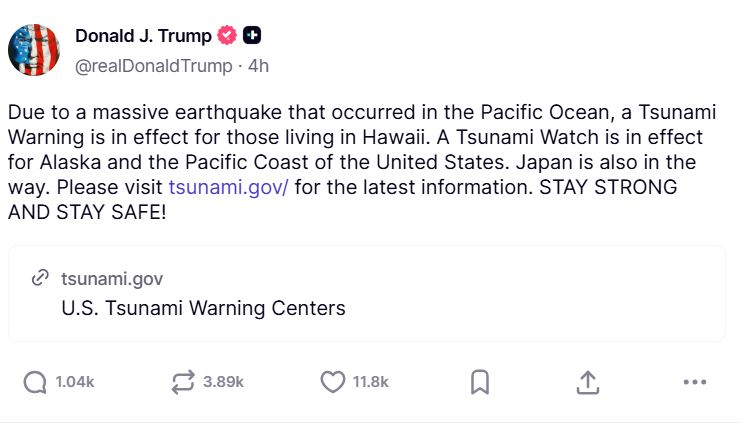
Task: Click the 1.04k reply count
Action: [x=74, y=382]
